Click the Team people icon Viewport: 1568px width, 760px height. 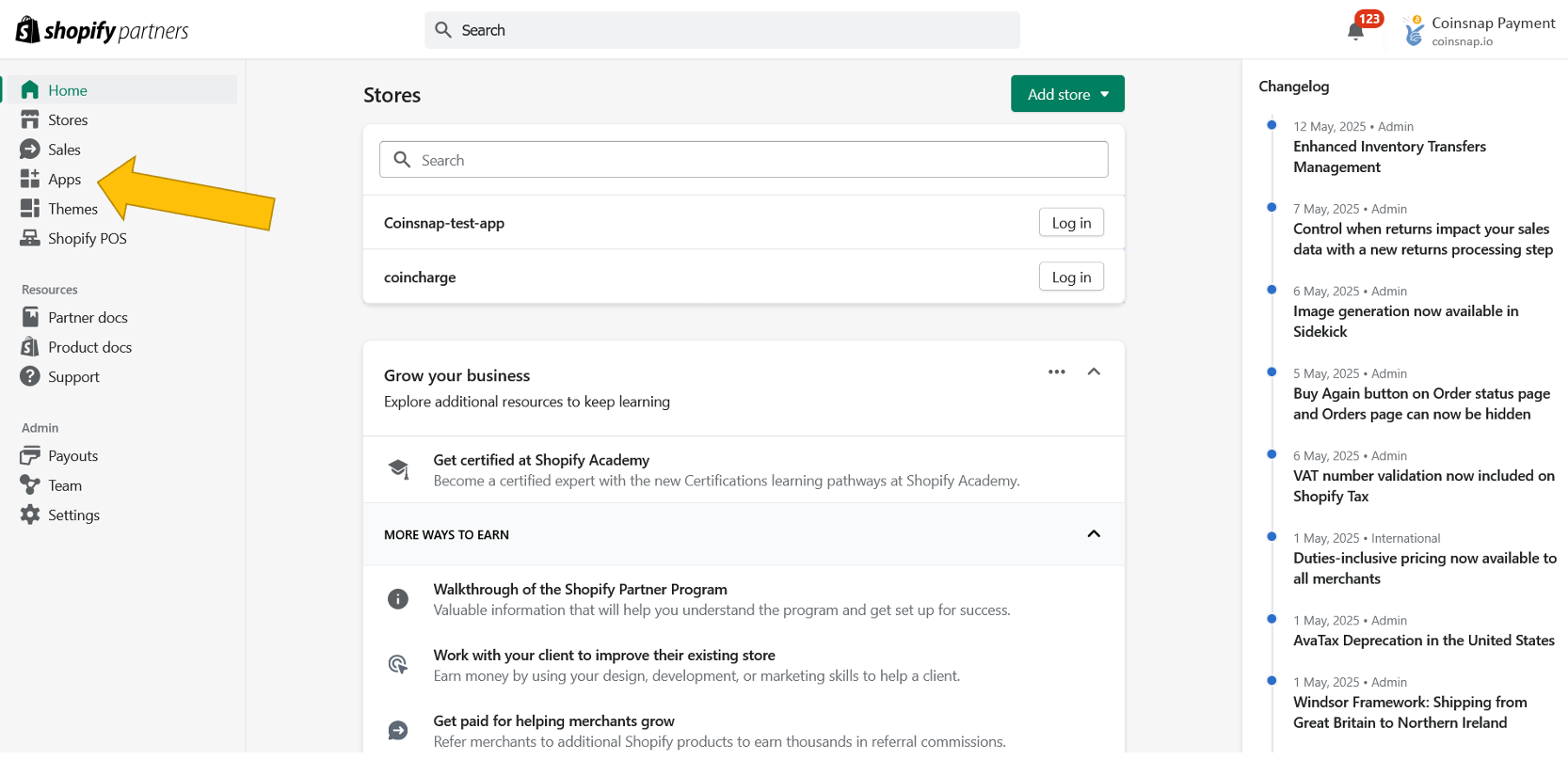pos(30,485)
